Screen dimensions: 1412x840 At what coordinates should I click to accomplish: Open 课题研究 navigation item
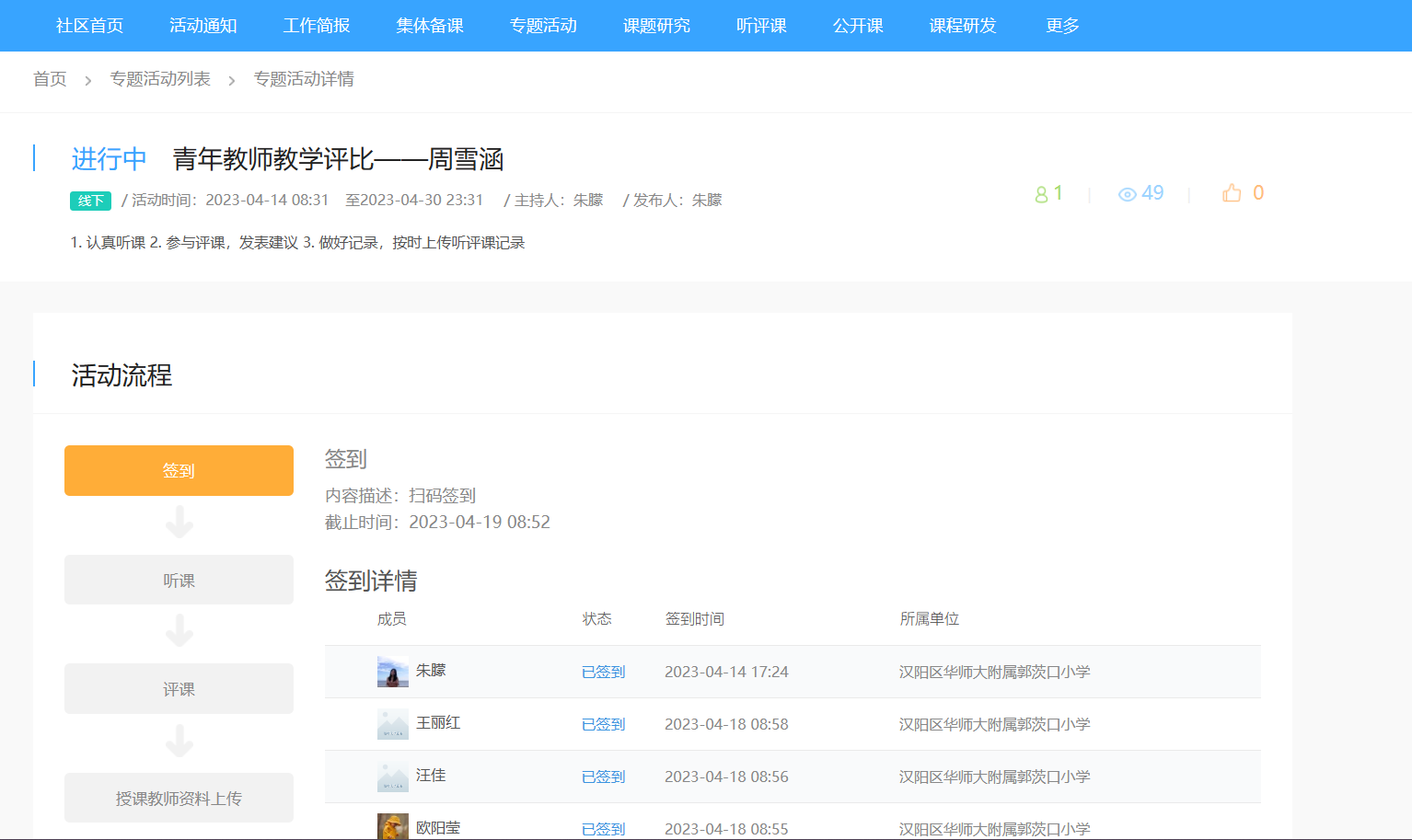656,26
